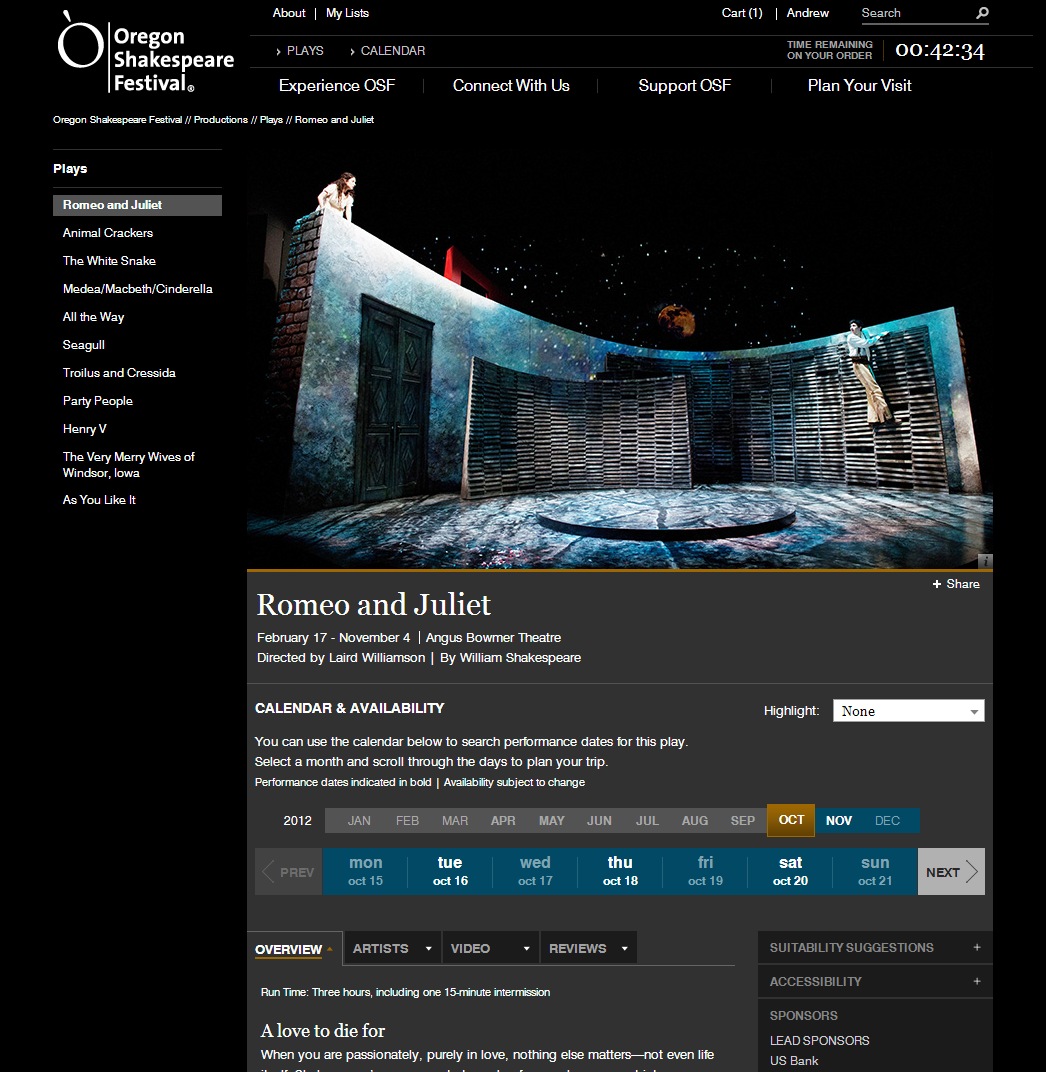Viewport: 1046px width, 1072px height.
Task: Expand the ACCESSIBILITY section
Action: [875, 982]
